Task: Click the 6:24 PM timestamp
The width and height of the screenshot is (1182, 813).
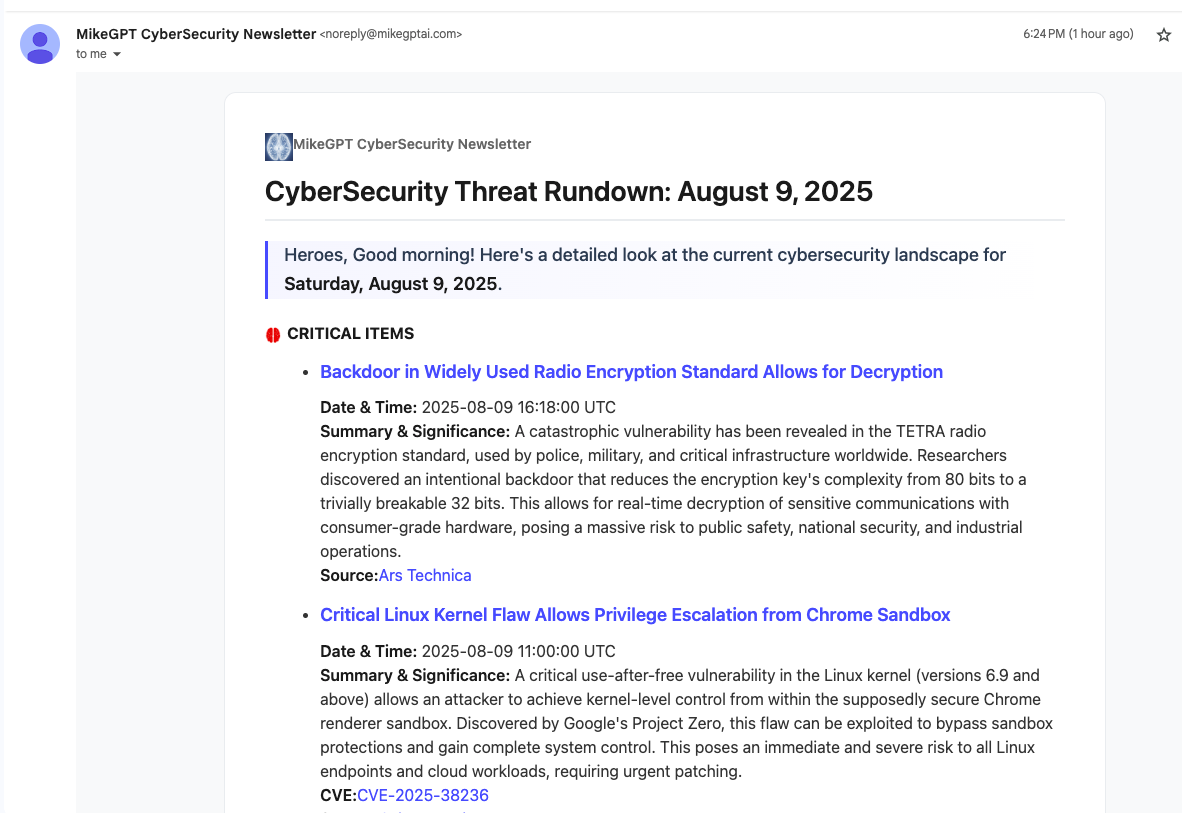Action: click(1077, 34)
